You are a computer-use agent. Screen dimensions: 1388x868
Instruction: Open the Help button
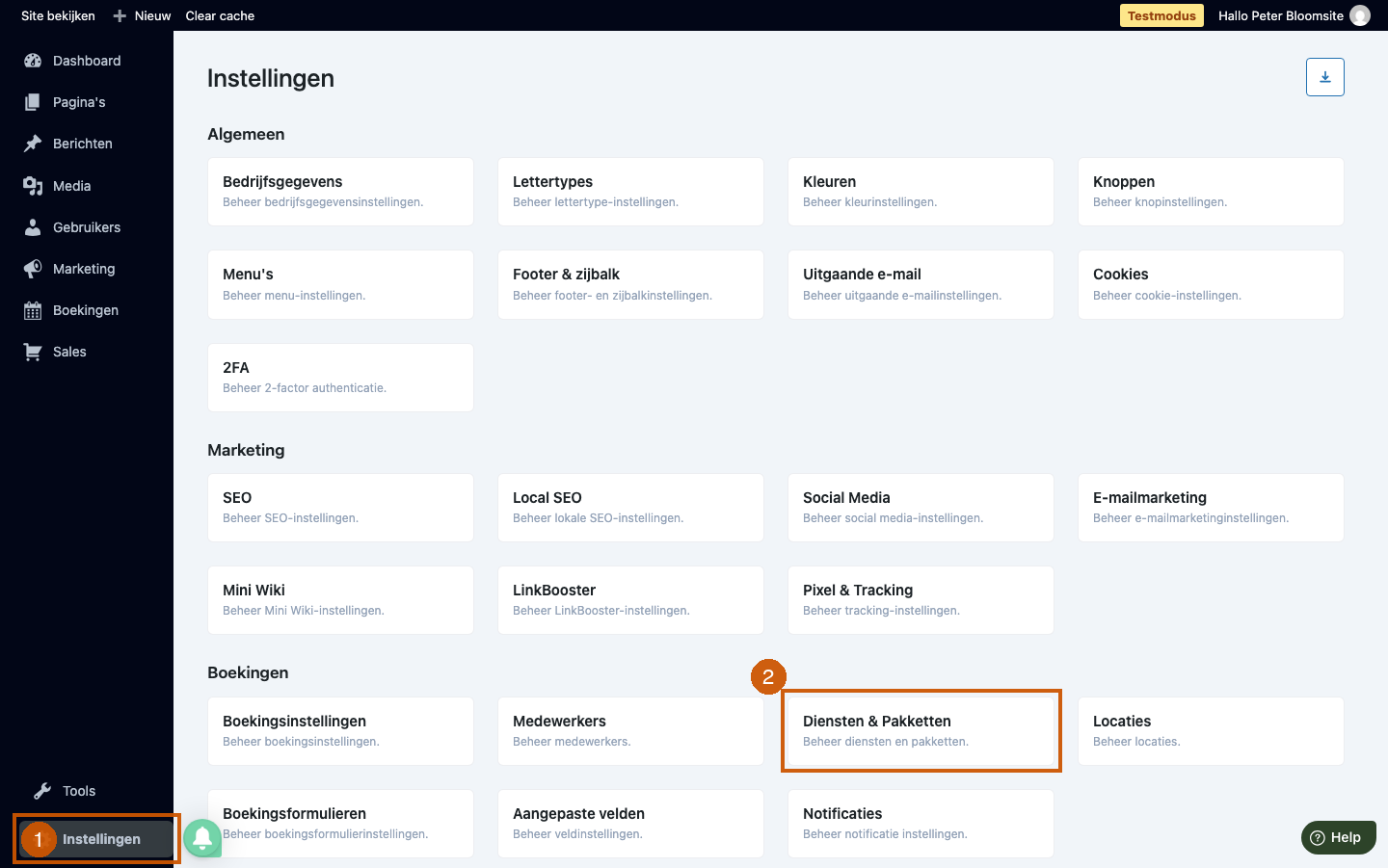[x=1339, y=837]
